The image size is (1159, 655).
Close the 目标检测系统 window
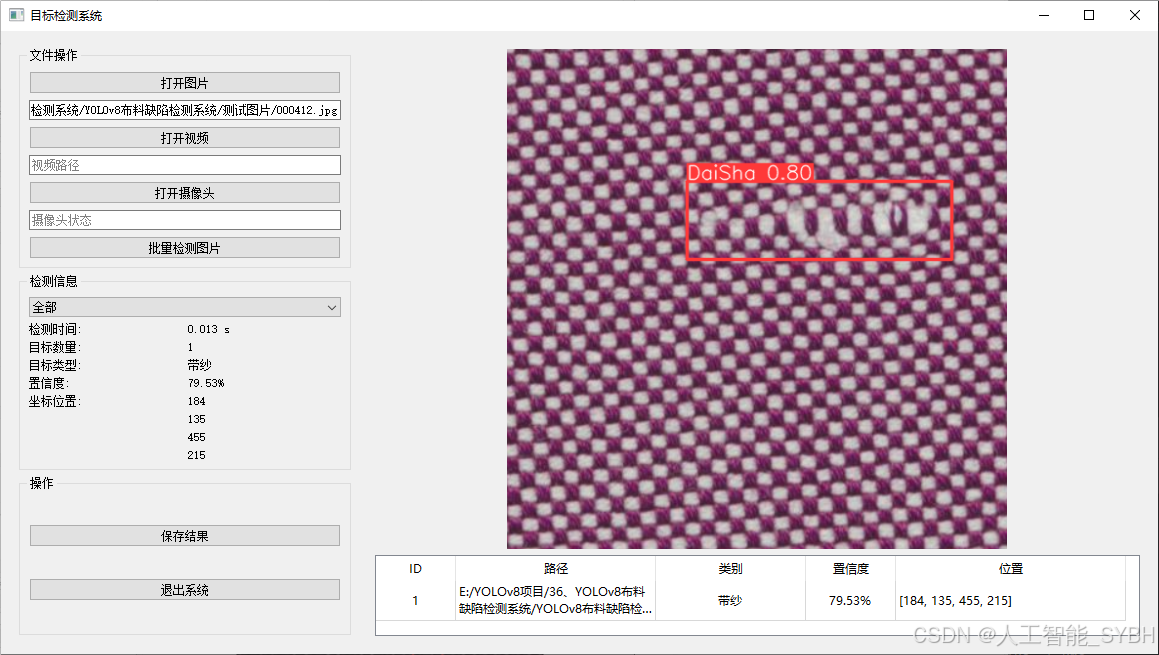[x=1135, y=15]
